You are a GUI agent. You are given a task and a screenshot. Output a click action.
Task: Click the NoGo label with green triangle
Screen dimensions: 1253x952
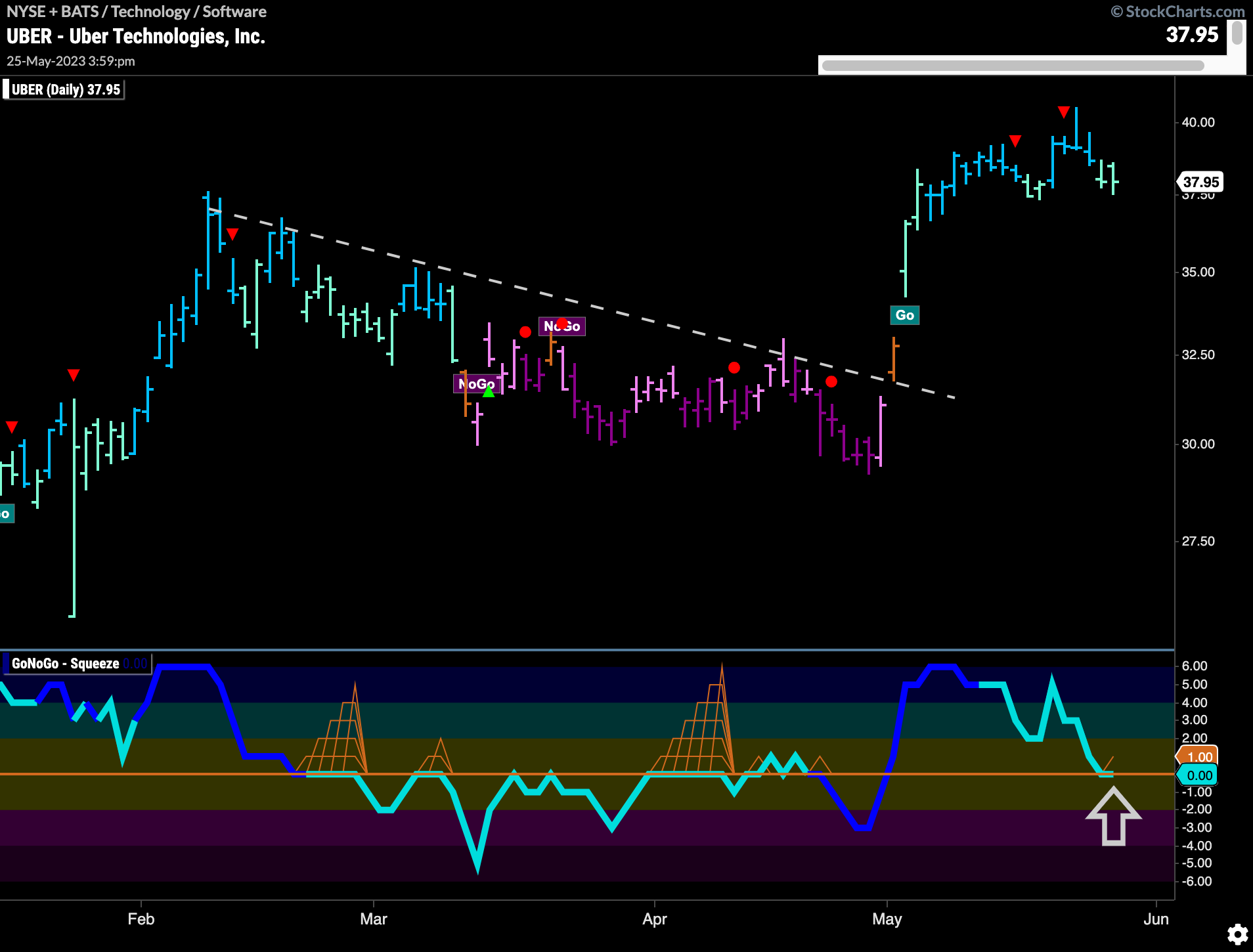coord(477,384)
